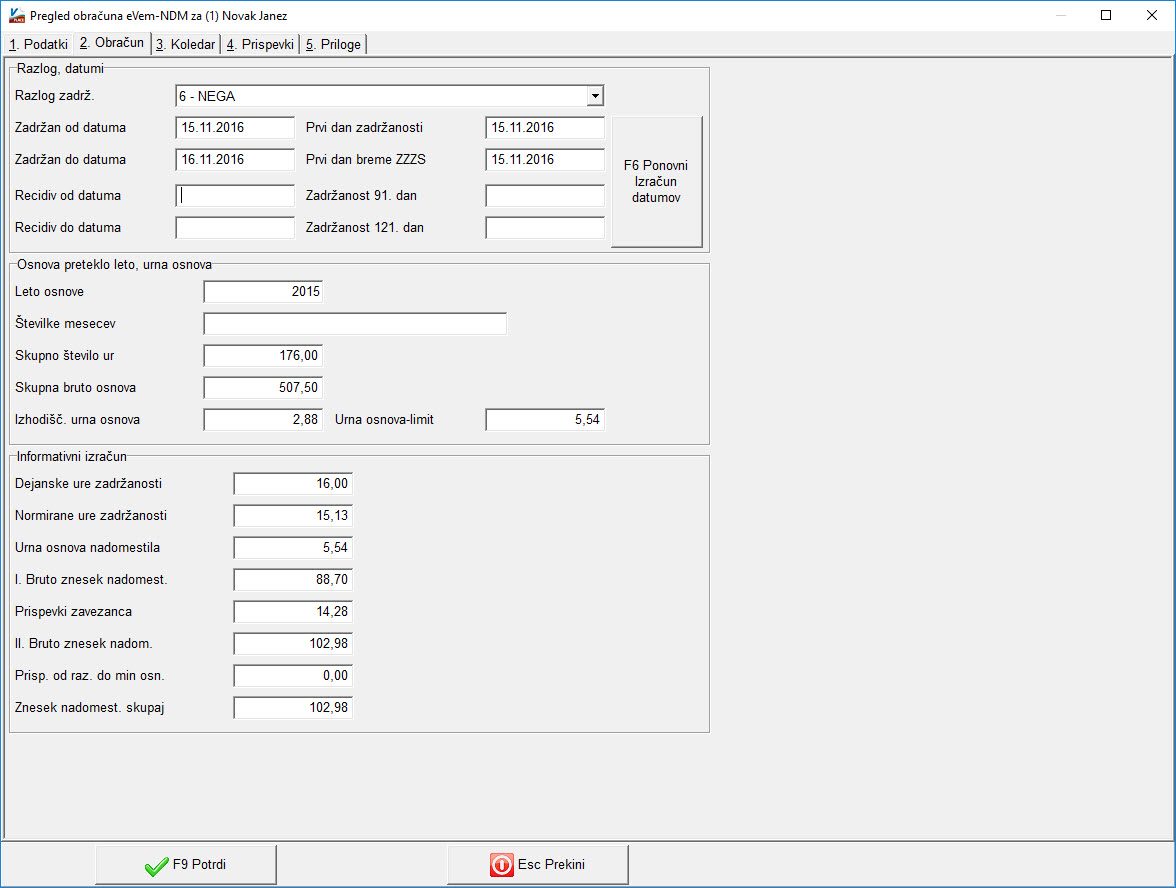Screen dimensions: 1176x888
Task: Click the Zadržan od datuma field
Action: tap(235, 128)
